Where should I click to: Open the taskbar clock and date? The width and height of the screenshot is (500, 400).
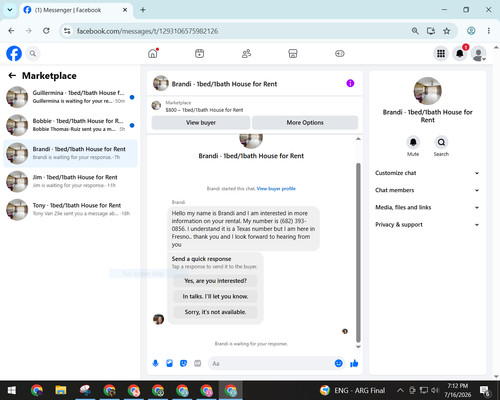pyautogui.click(x=458, y=390)
